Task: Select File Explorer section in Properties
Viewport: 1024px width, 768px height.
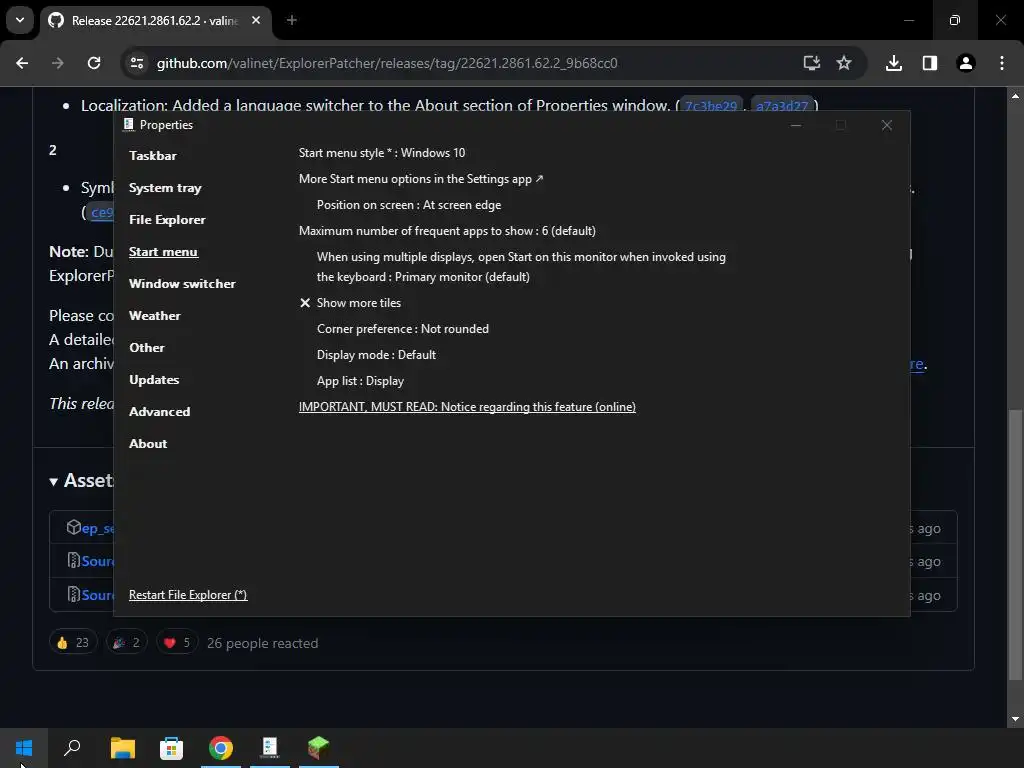Action: [x=167, y=219]
